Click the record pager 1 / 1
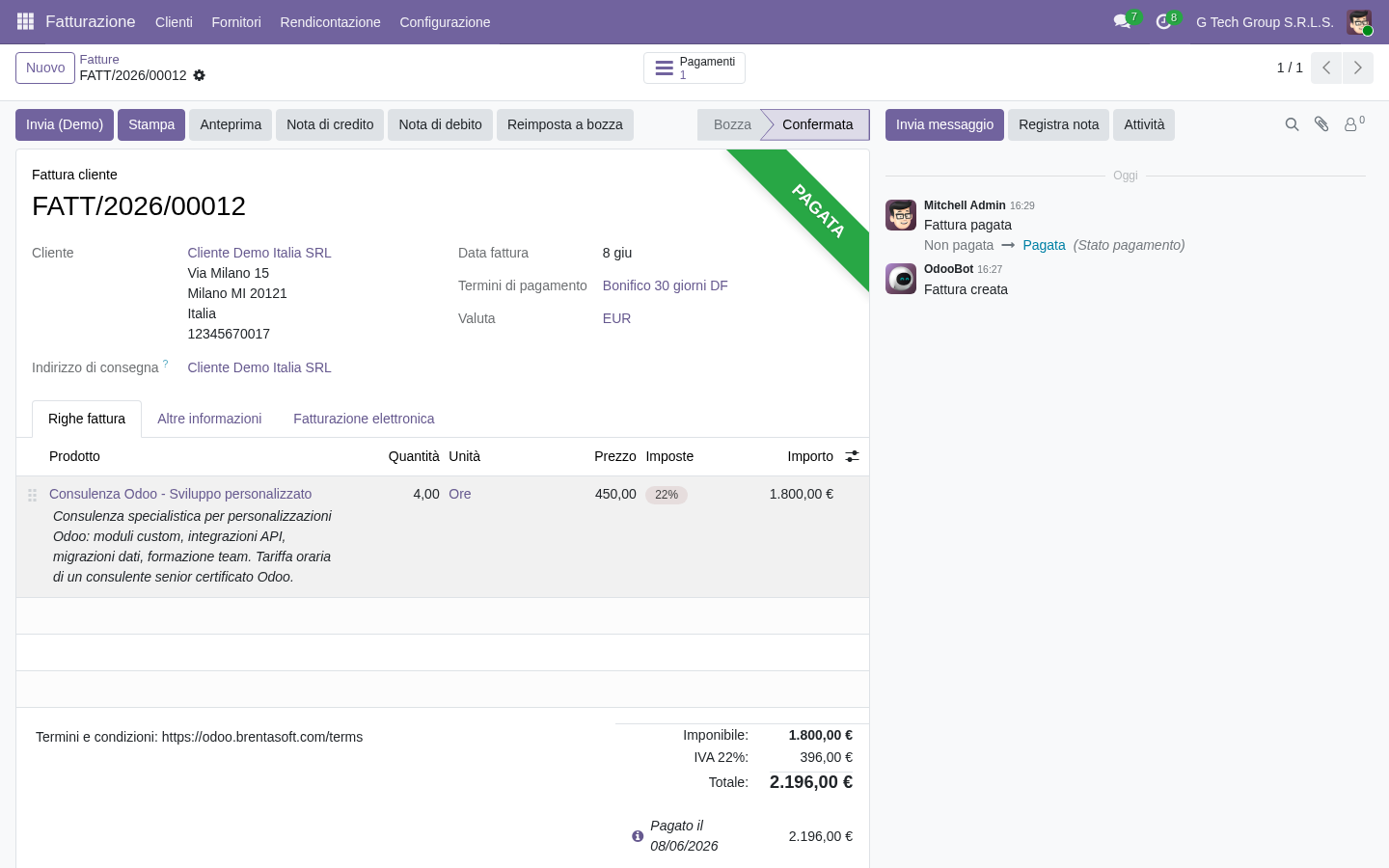This screenshot has width=1389, height=868. (1290, 68)
